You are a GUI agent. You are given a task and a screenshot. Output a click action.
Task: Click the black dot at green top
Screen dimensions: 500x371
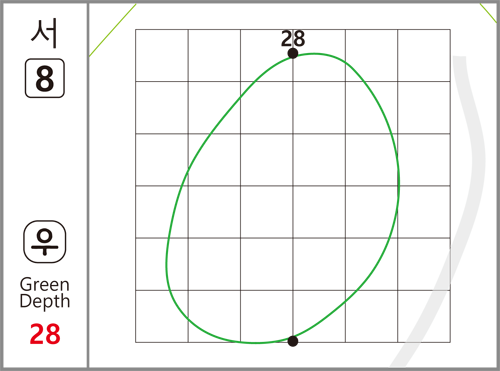[293, 53]
